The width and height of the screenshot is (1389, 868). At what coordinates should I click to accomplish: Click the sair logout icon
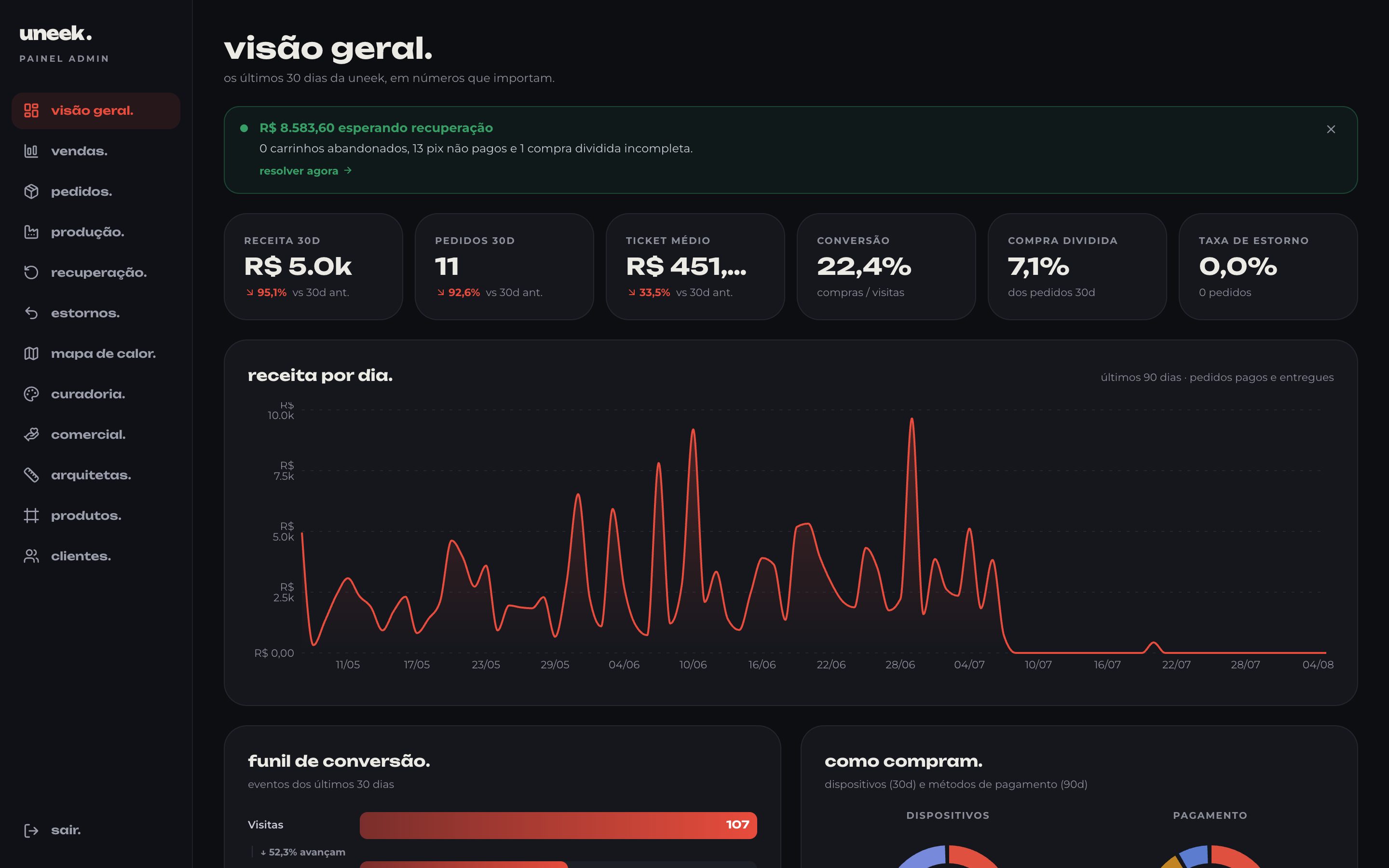pyautogui.click(x=31, y=830)
